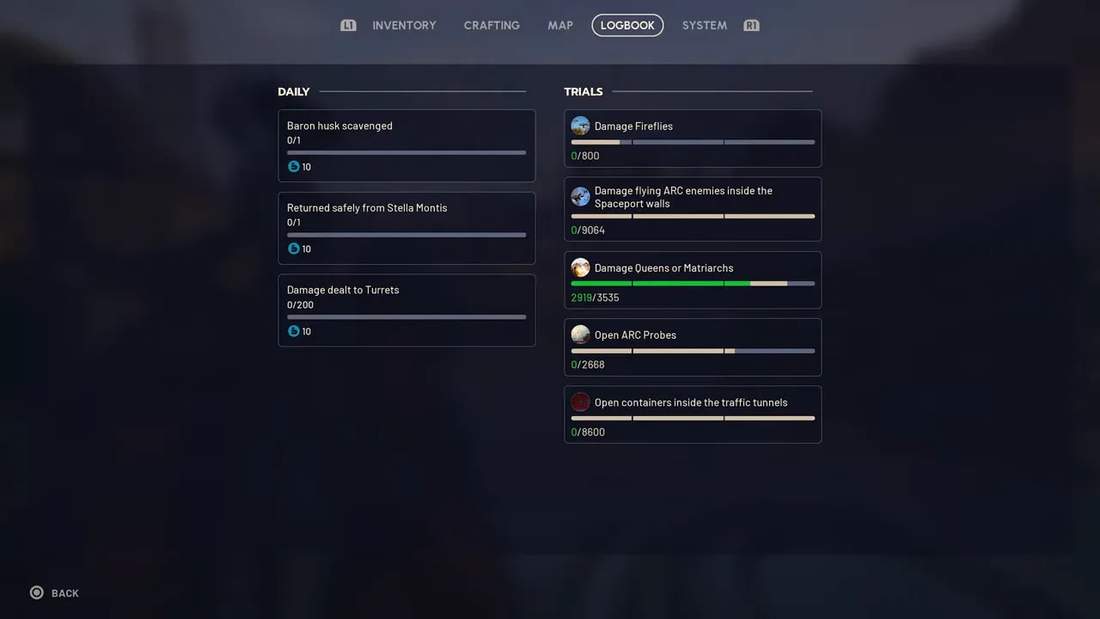
Task: Click the L1 bumper icon
Action: pos(348,25)
